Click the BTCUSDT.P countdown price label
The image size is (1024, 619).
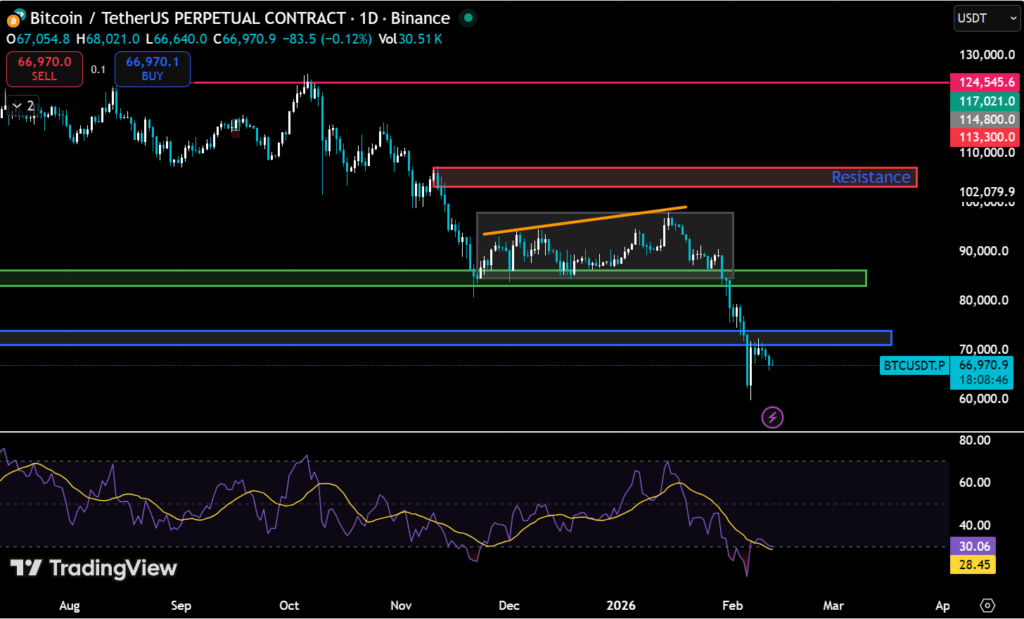(913, 366)
